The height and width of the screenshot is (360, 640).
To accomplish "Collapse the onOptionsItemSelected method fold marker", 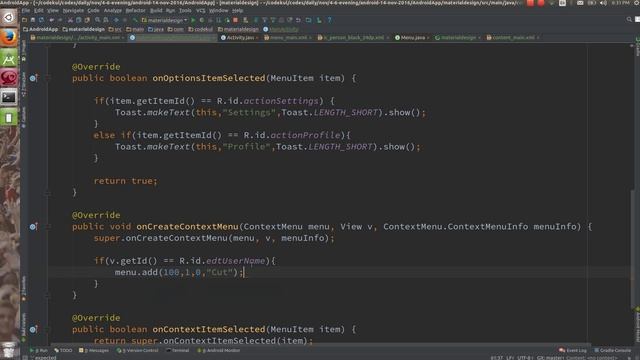I will coord(47,78).
